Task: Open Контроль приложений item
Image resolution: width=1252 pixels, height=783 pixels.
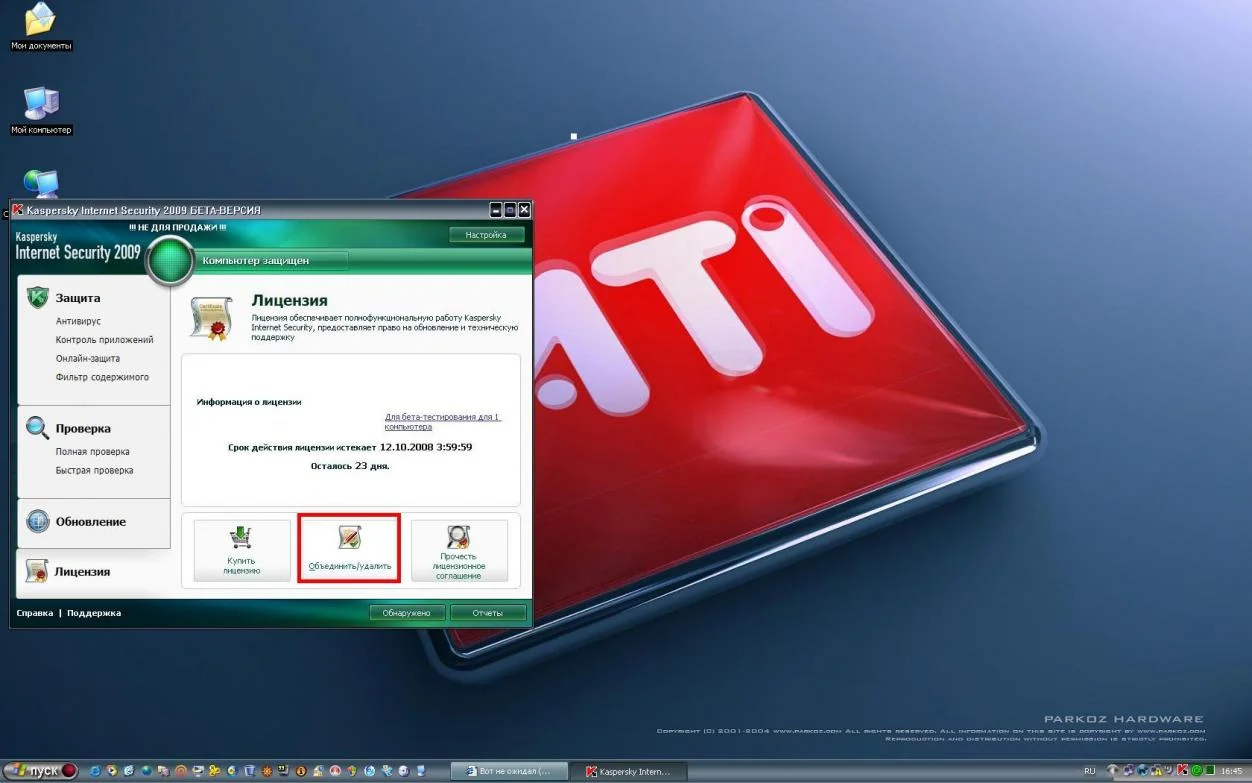Action: [x=104, y=340]
